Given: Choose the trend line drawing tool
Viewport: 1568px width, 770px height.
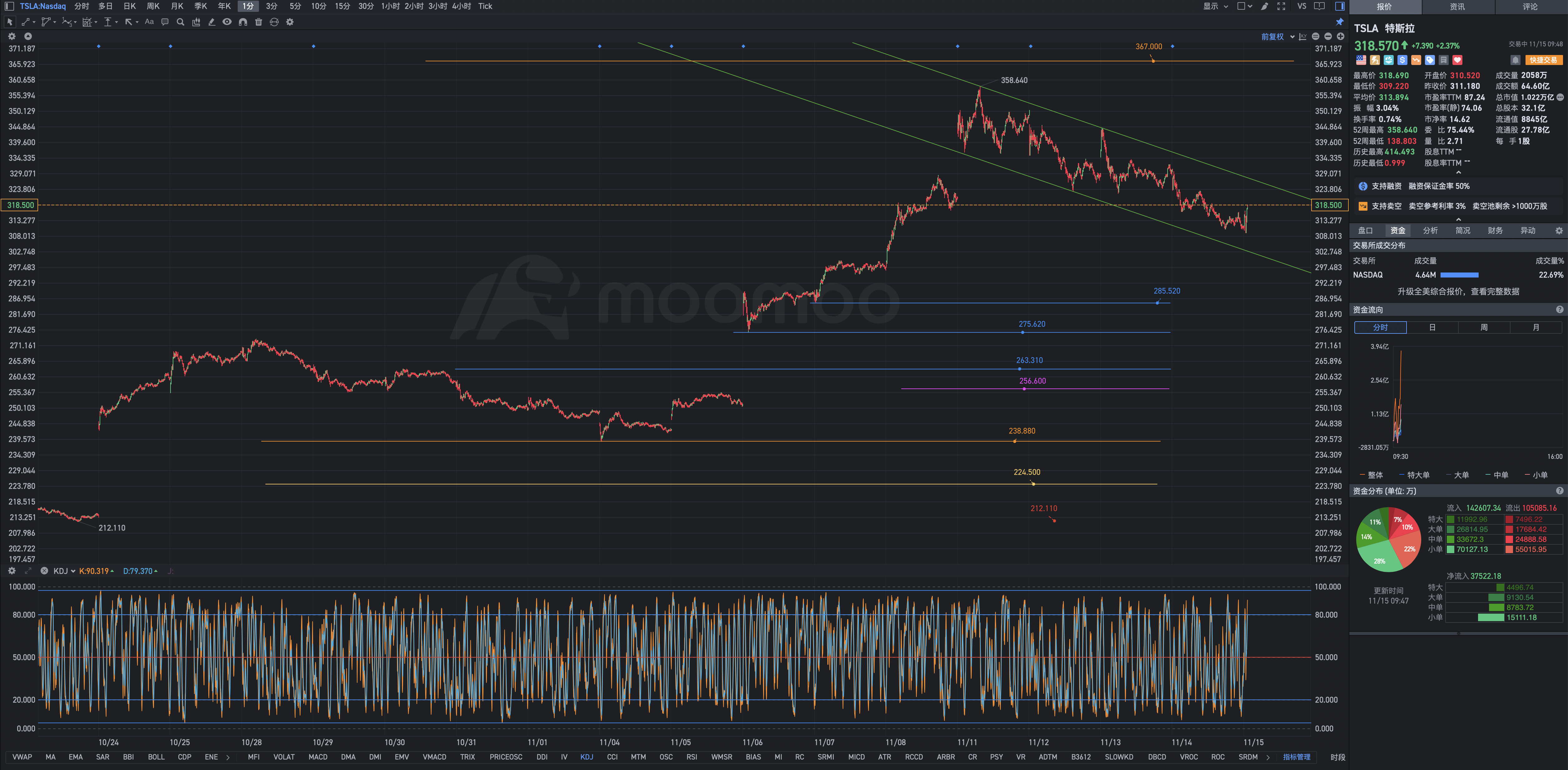Looking at the screenshot, I should [x=26, y=22].
